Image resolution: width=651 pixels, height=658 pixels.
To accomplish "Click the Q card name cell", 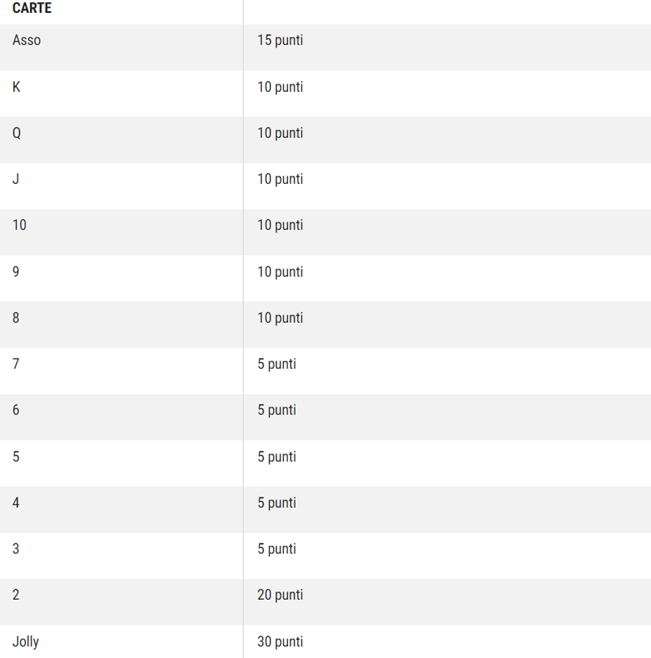I will (17, 133).
